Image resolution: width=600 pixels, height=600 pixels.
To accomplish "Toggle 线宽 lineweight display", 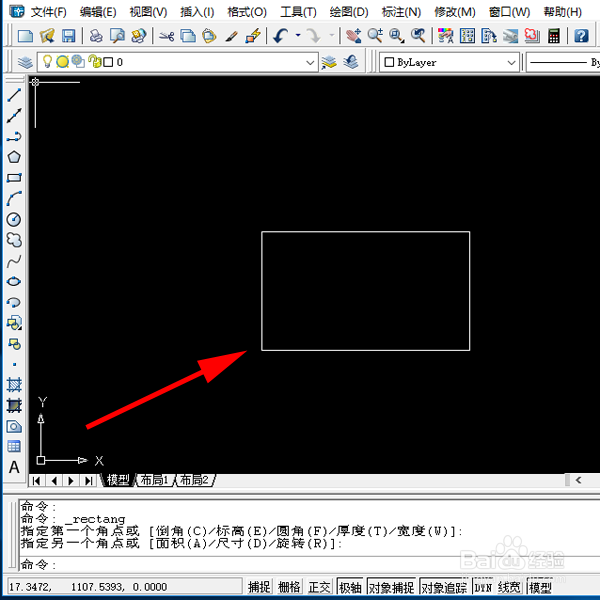I will coord(509,587).
